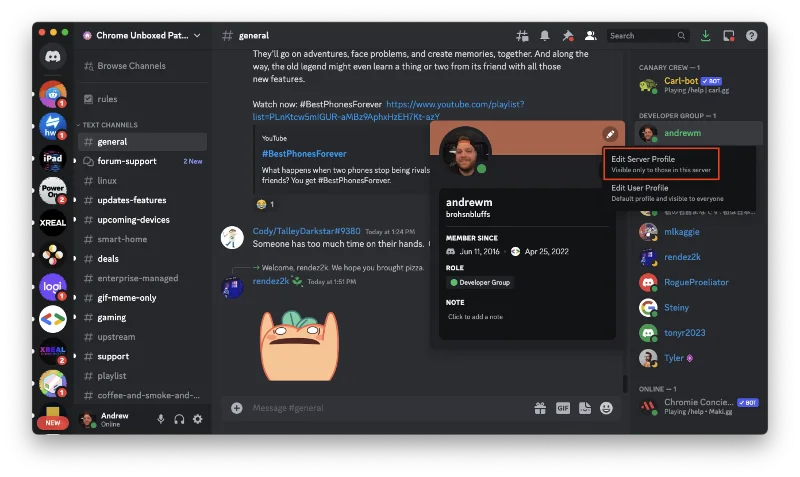Click Cody/TalleyDarkstar#9380 username
The height and width of the screenshot is (477, 800).
tap(307, 231)
